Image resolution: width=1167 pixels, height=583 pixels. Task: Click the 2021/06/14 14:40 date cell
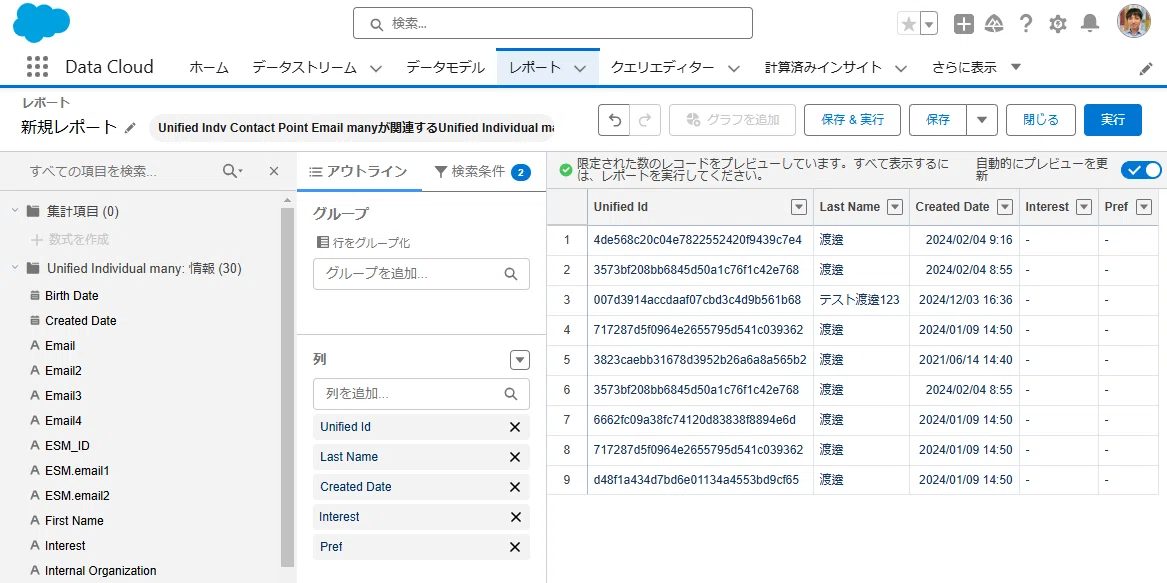(x=965, y=360)
